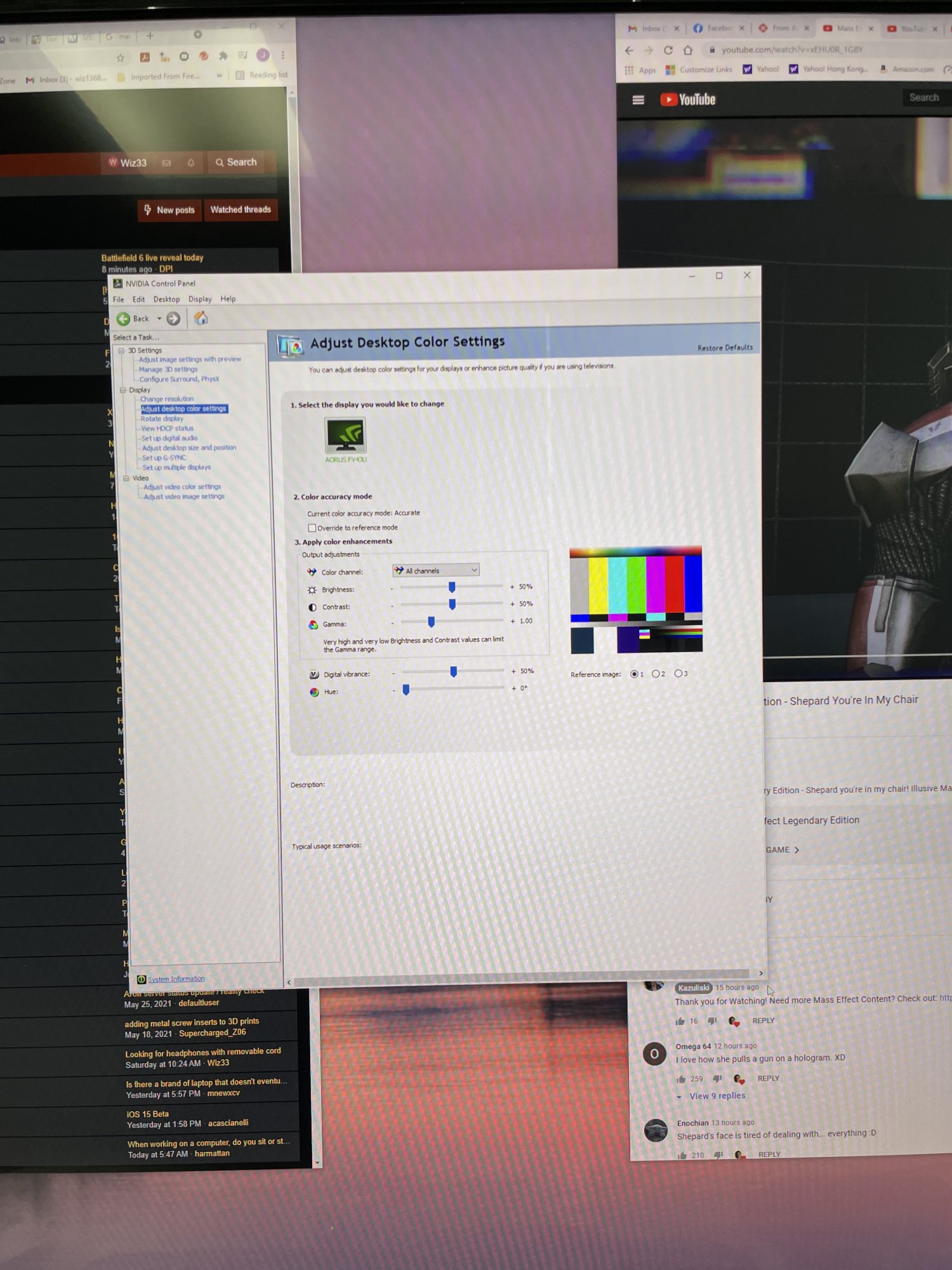Collapse the 3D Settings tree node
Image resolution: width=952 pixels, height=1270 pixels.
[x=121, y=351]
